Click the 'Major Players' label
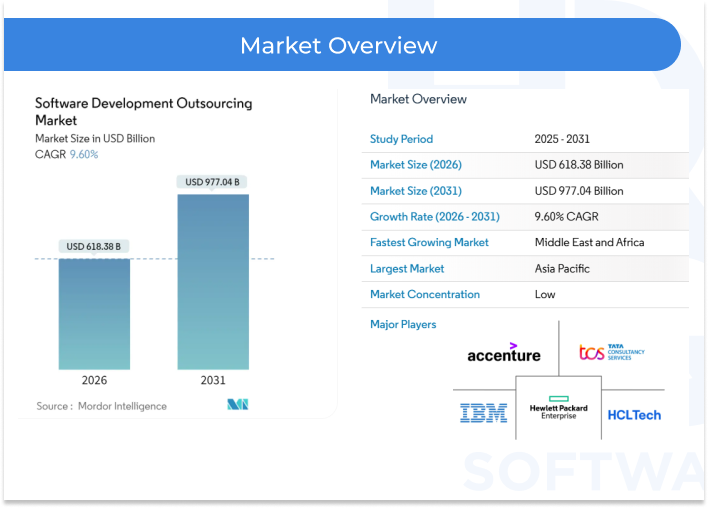Screen dimensions: 708x508 pos(403,324)
